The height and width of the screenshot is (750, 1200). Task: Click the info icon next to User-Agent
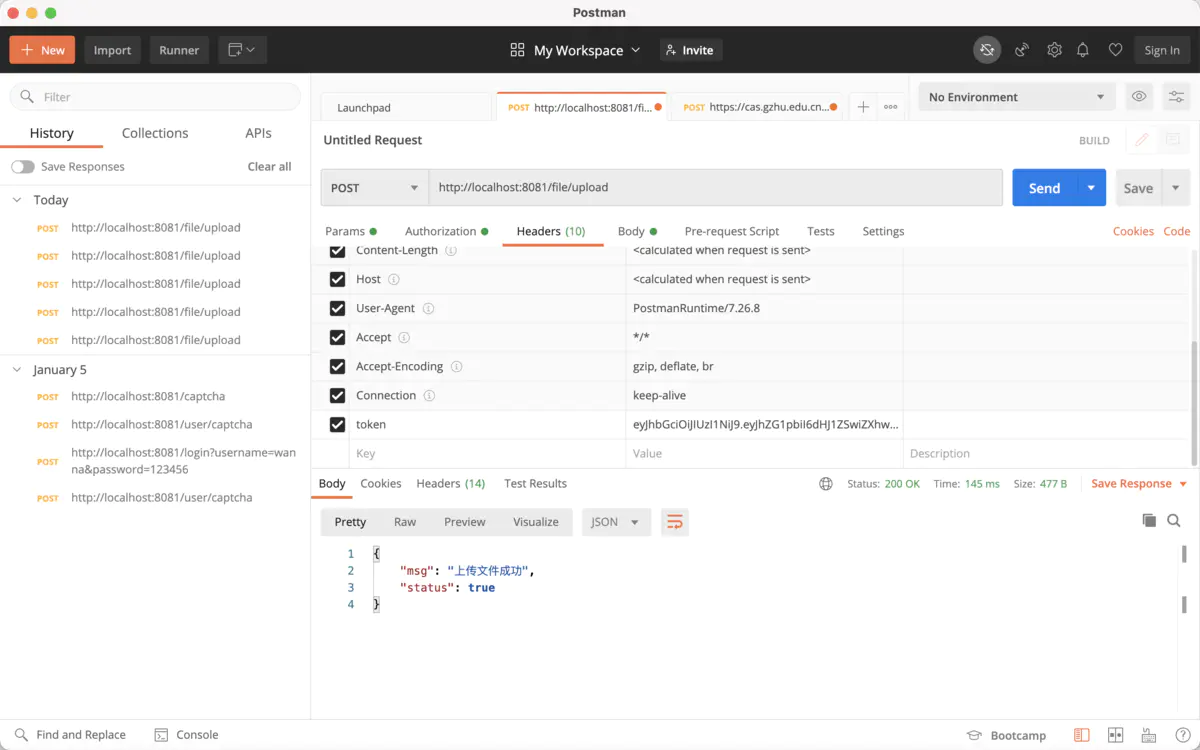(x=429, y=308)
